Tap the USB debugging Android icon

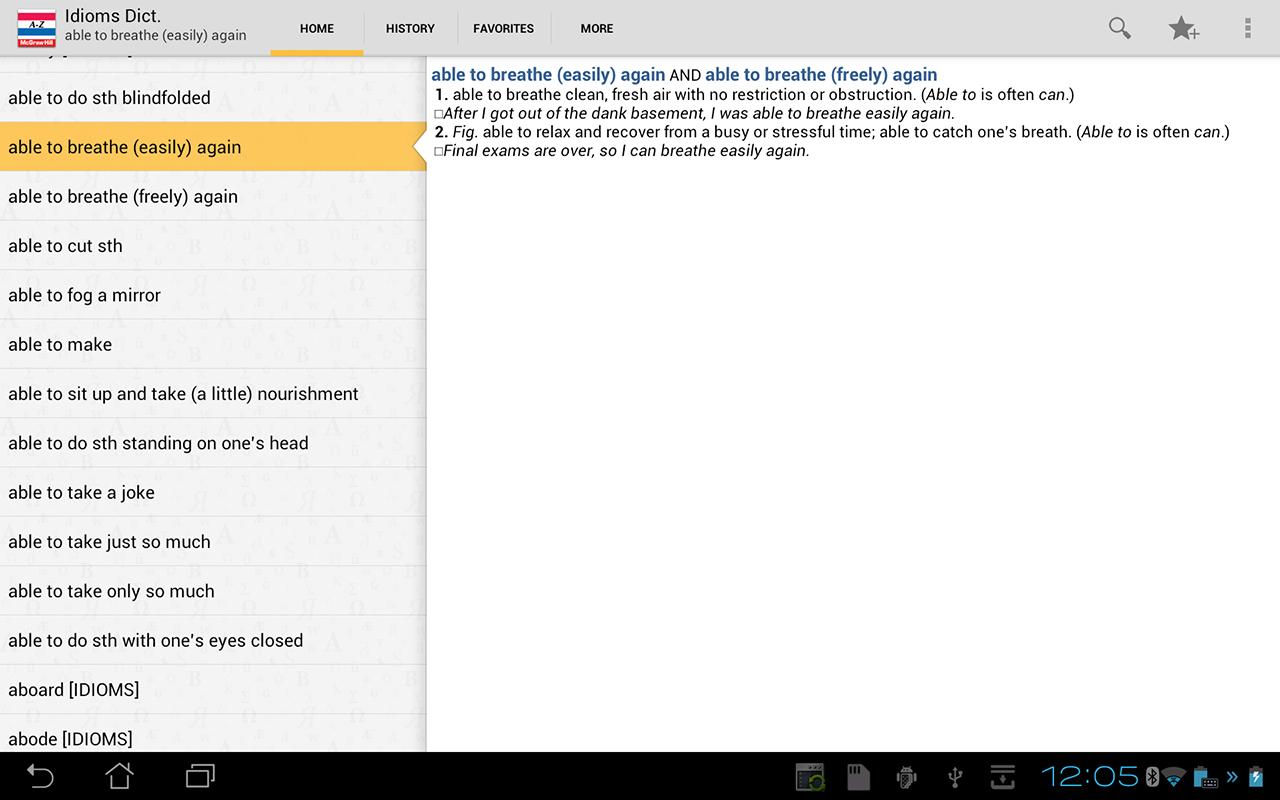(x=906, y=776)
